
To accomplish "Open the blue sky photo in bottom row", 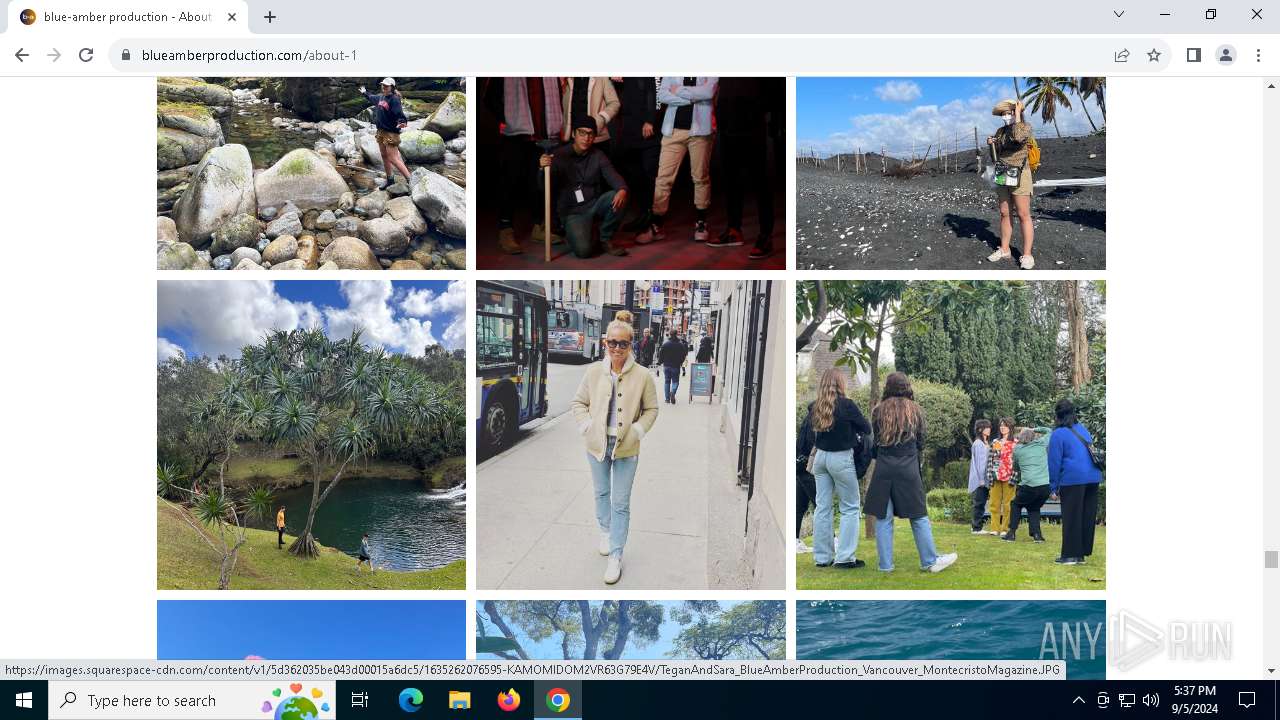I will pyautogui.click(x=311, y=630).
